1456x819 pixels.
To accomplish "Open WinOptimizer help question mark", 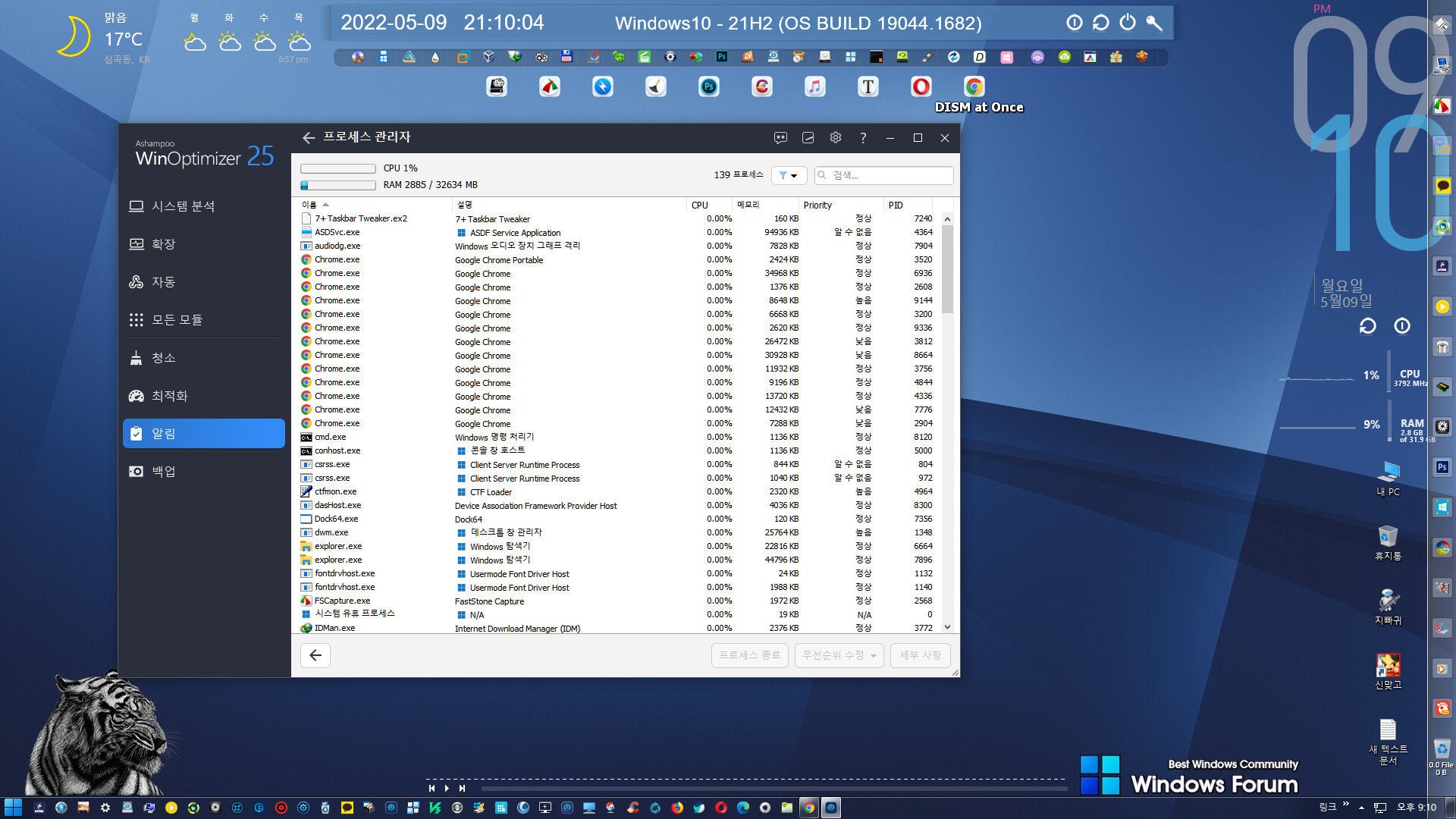I will click(863, 137).
